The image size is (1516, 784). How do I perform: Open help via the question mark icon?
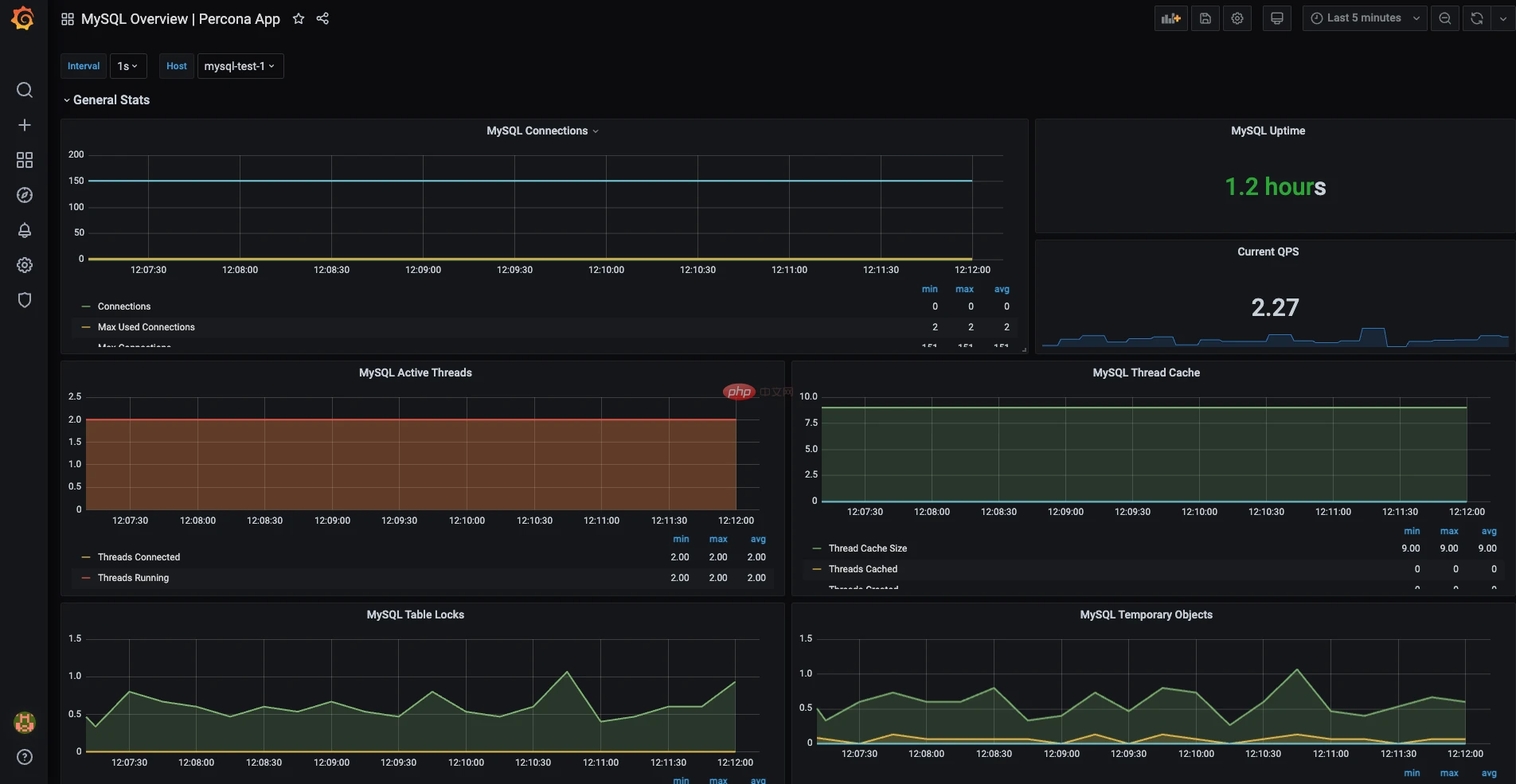[x=24, y=757]
